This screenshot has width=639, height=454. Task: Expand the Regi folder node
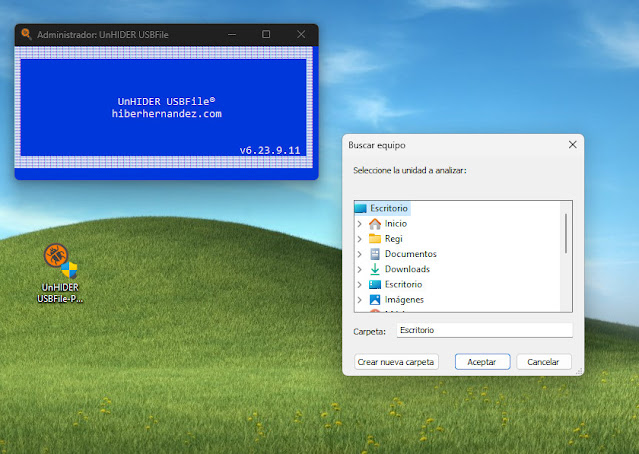pyautogui.click(x=359, y=239)
